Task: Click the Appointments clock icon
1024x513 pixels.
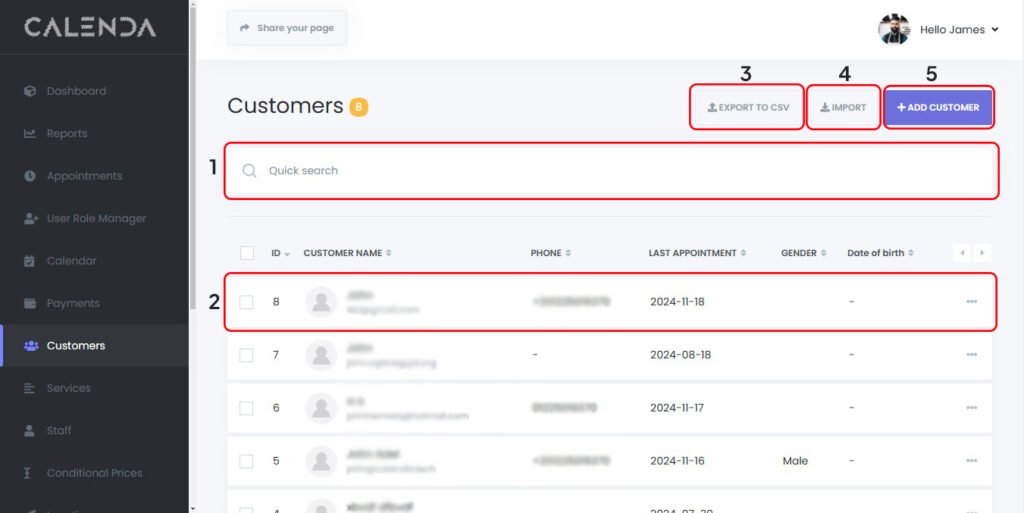Action: click(29, 176)
